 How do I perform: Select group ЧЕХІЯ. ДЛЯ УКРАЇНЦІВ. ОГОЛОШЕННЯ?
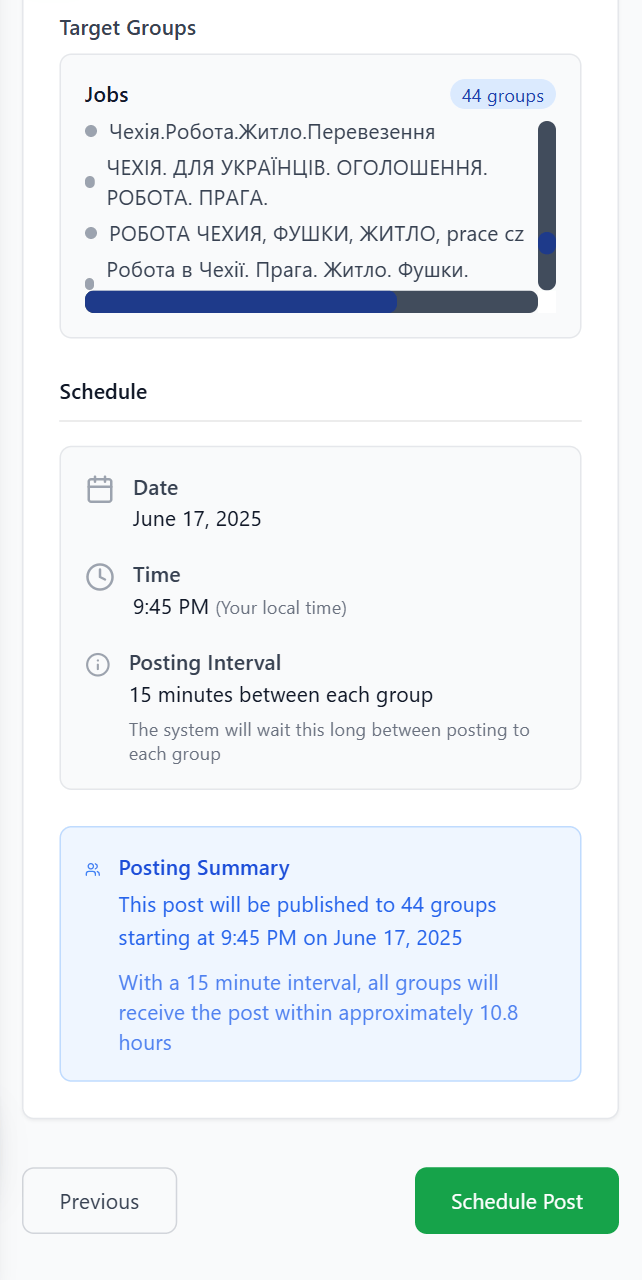click(x=297, y=182)
